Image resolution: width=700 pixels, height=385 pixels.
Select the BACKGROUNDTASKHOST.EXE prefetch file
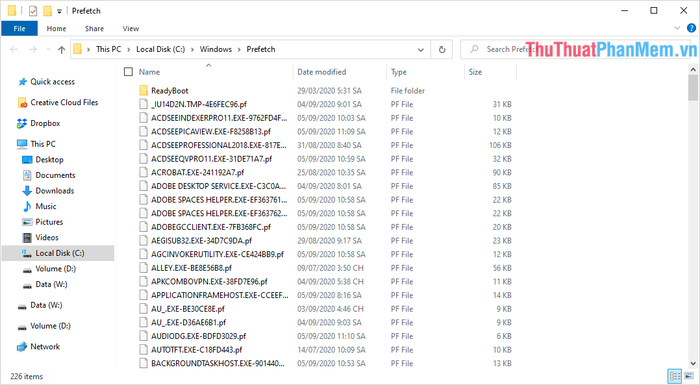(x=218, y=364)
